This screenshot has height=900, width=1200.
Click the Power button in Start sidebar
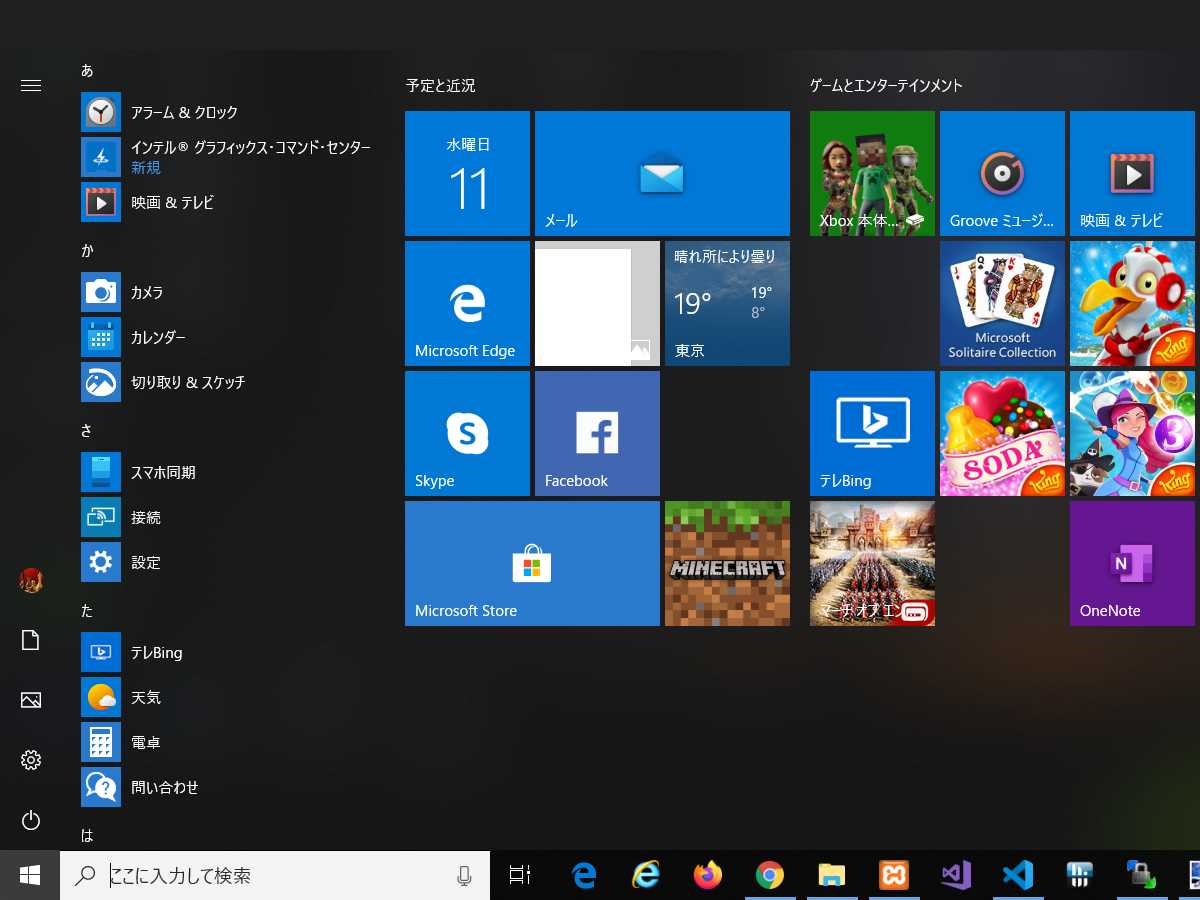(31, 821)
